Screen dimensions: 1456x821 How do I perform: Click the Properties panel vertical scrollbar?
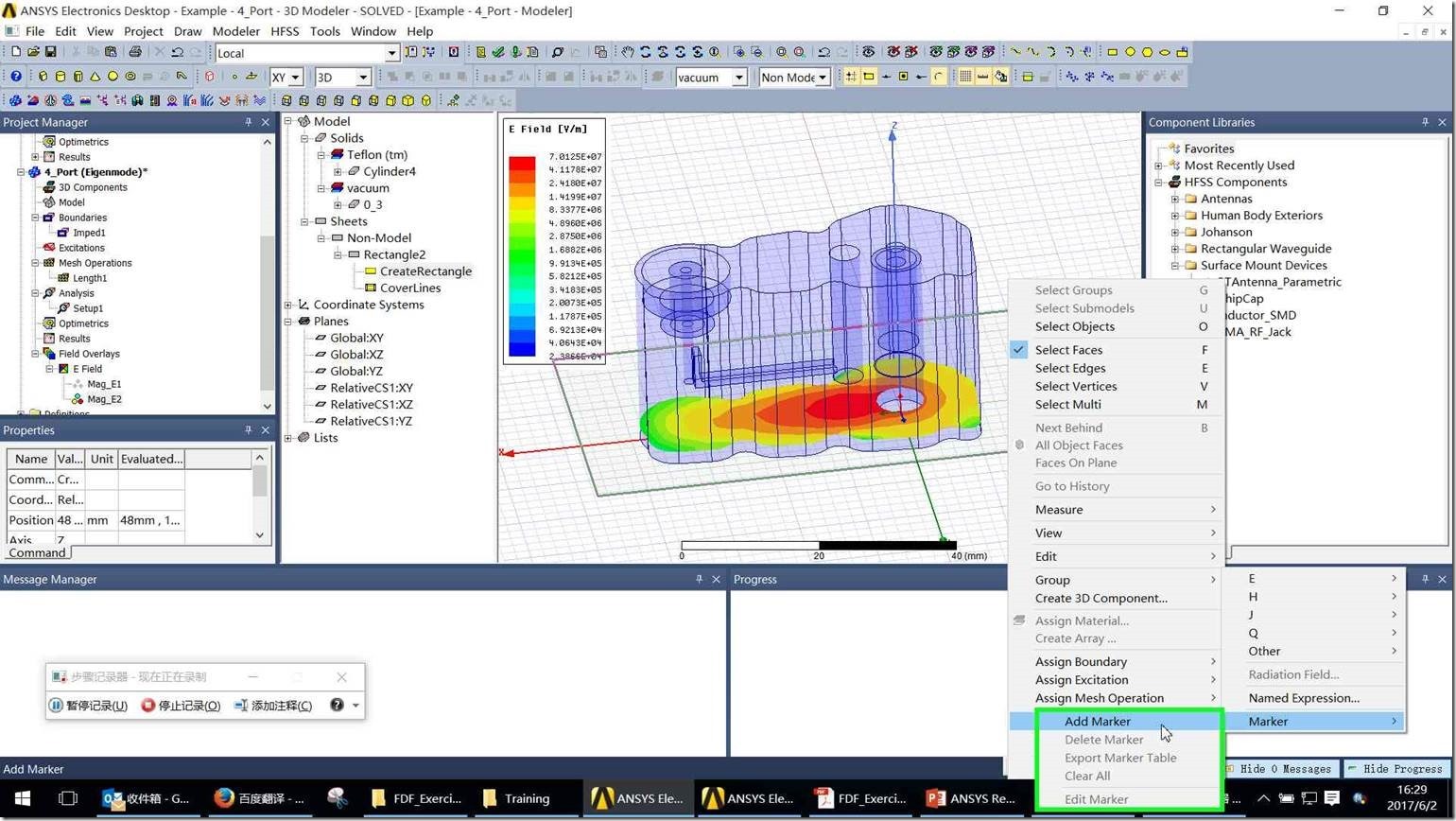coord(260,496)
